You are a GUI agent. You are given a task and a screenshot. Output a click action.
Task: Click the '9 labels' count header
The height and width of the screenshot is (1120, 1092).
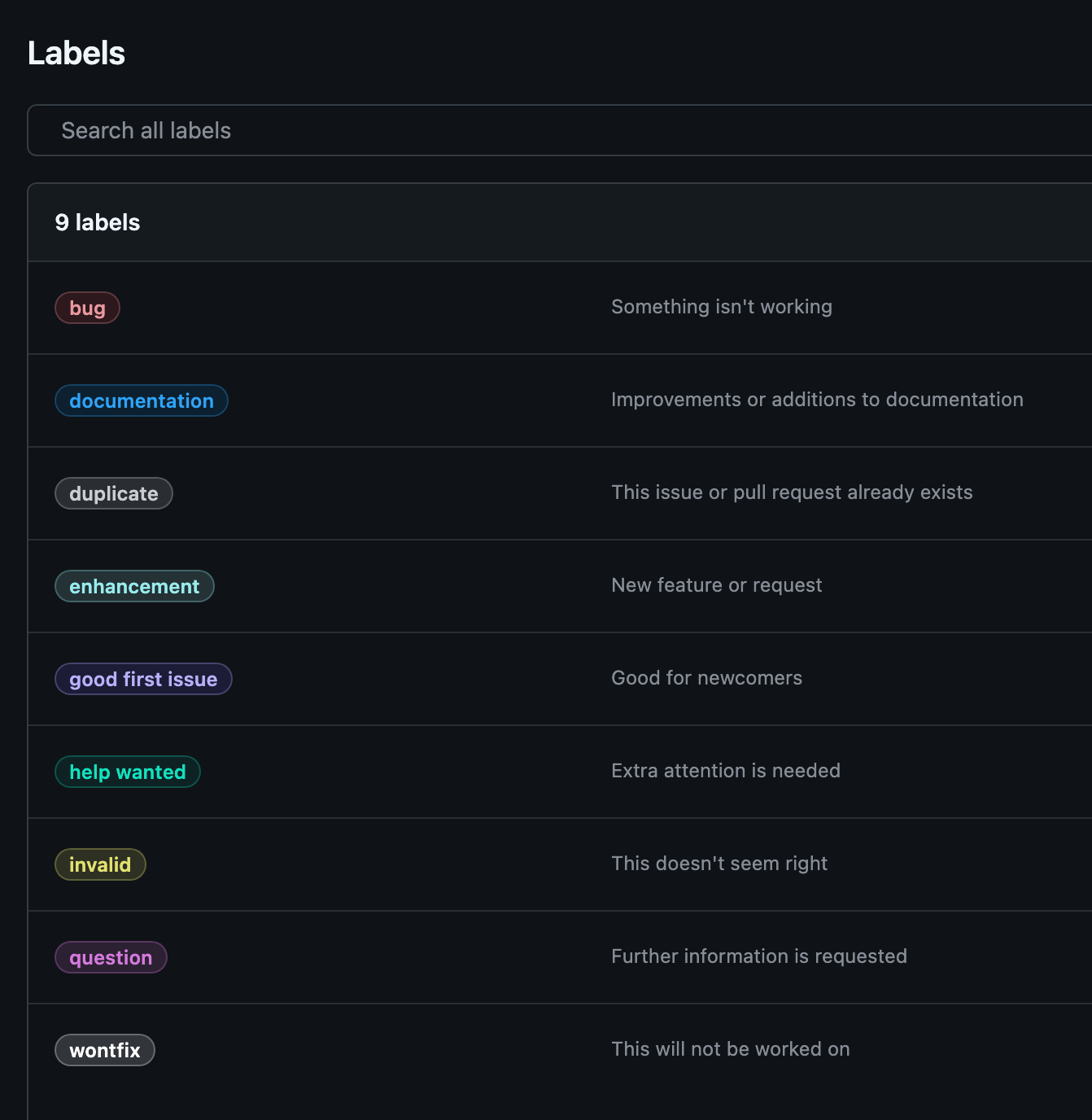click(x=98, y=222)
